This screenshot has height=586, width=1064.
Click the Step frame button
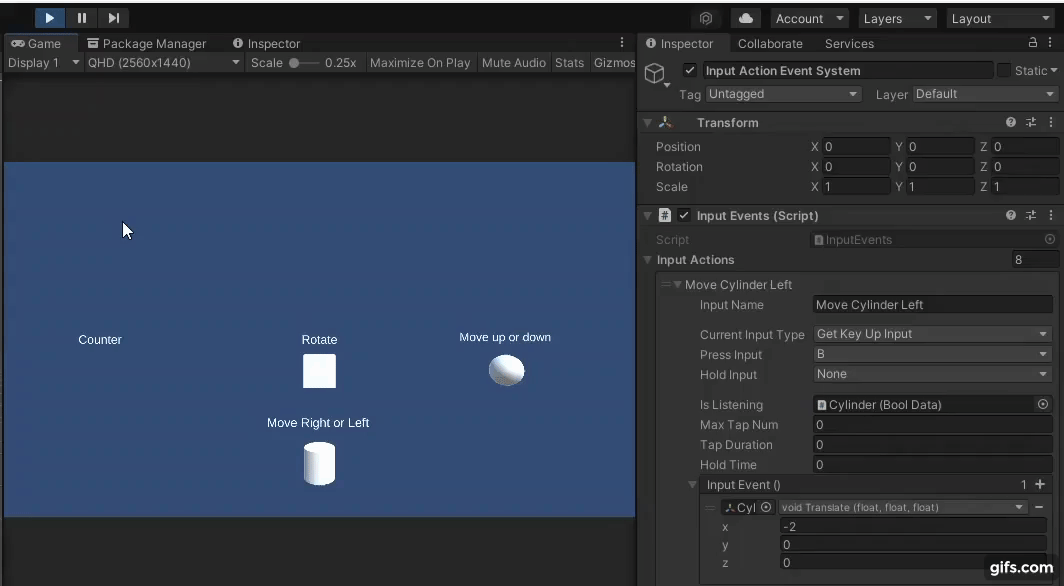click(x=114, y=18)
